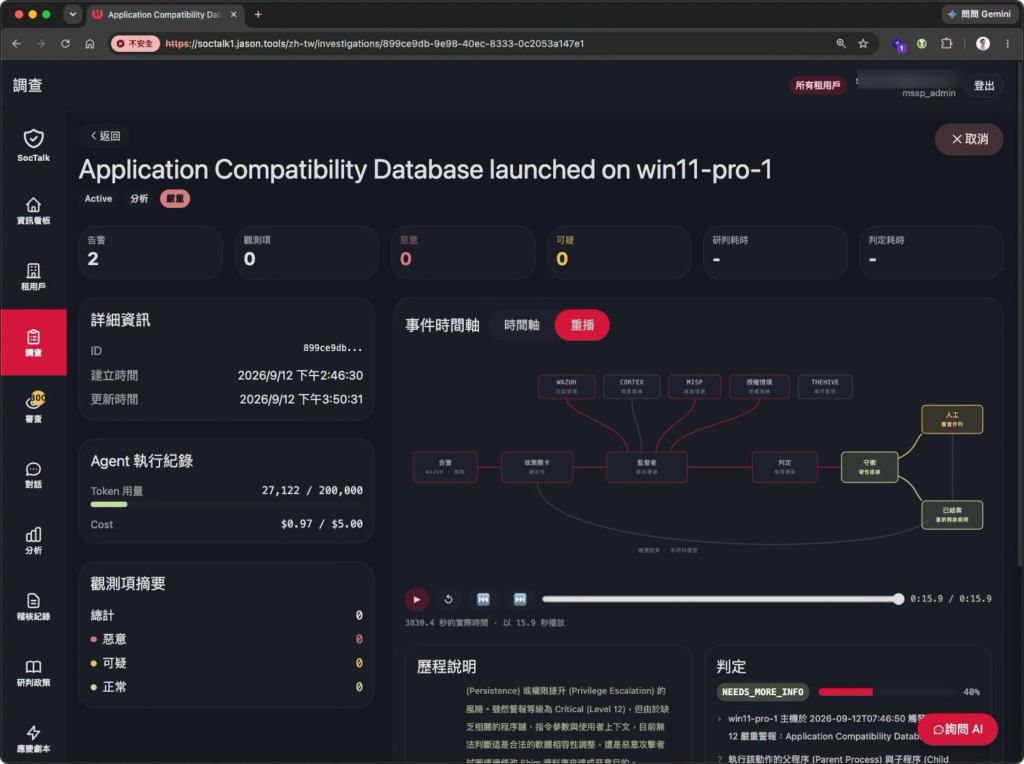The image size is (1024, 764).
Task: Bookmark this page with star icon
Action: [x=863, y=44]
